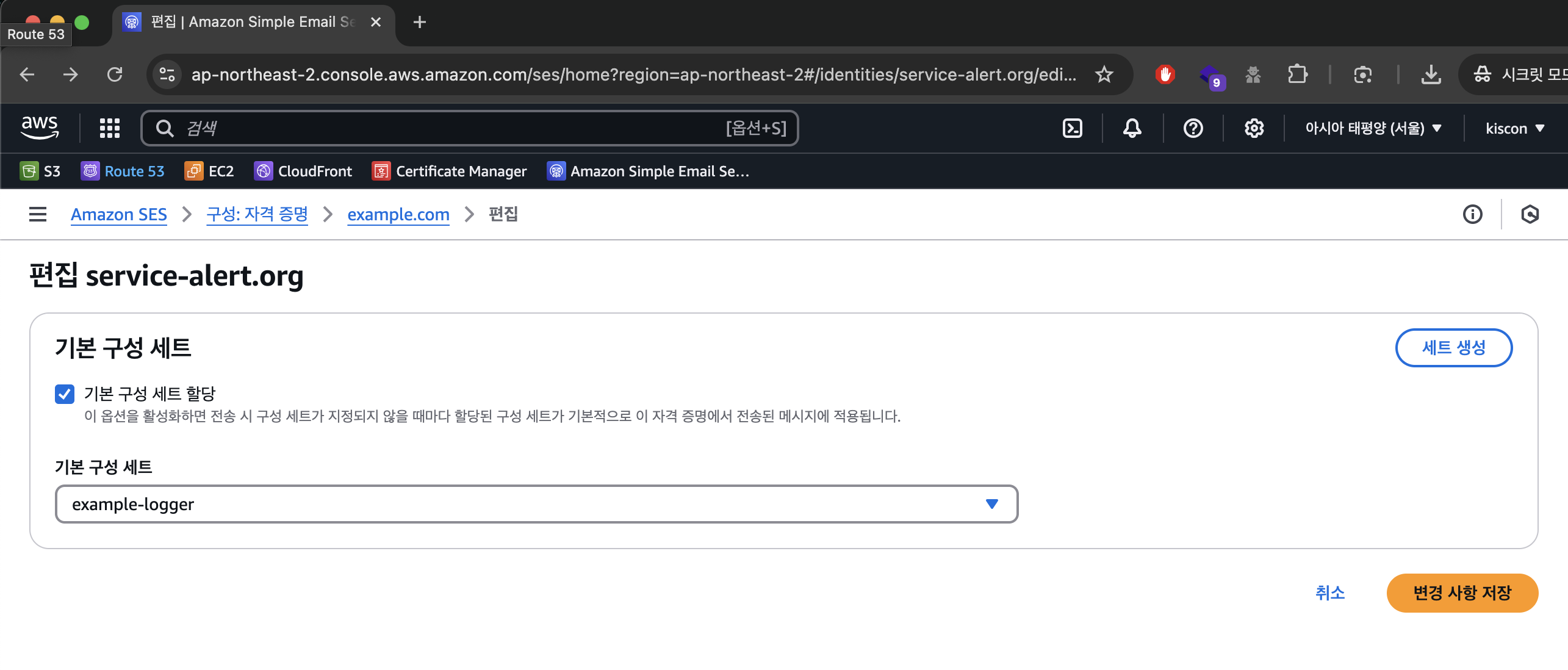Open the AWS services grid menu
Screen dimensions: 1568x670
[110, 128]
